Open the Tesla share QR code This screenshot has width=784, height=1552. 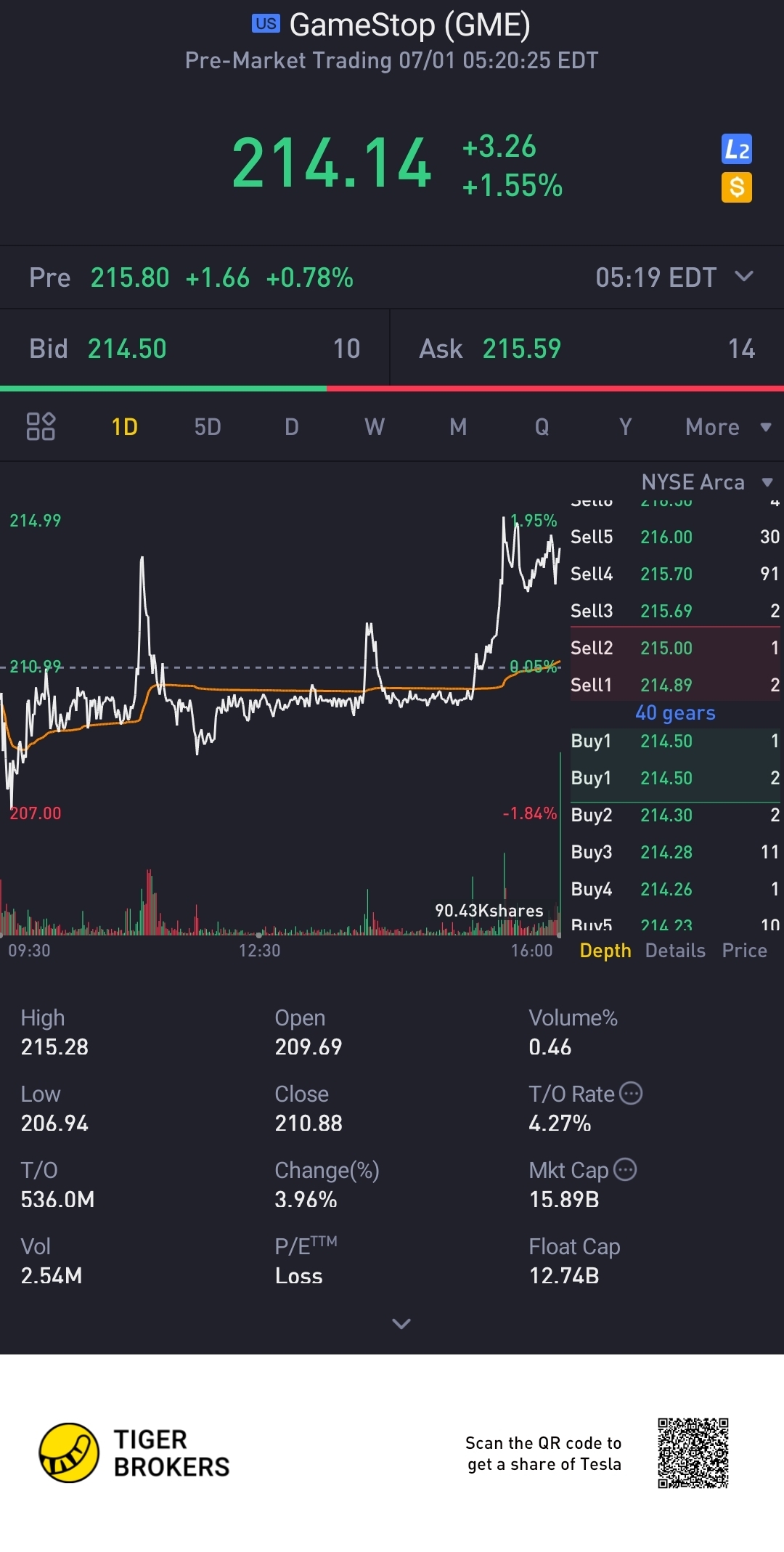[x=693, y=1453]
